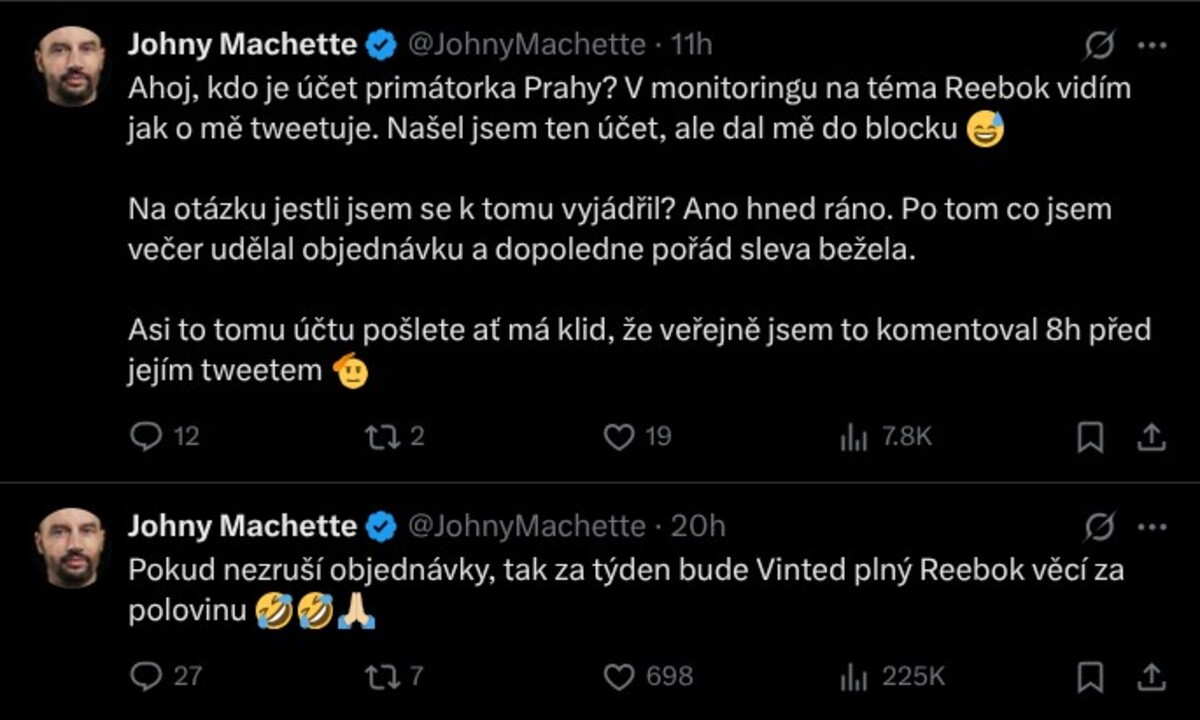Open more options menu on first tweet
The height and width of the screenshot is (720, 1200).
coord(1152,45)
